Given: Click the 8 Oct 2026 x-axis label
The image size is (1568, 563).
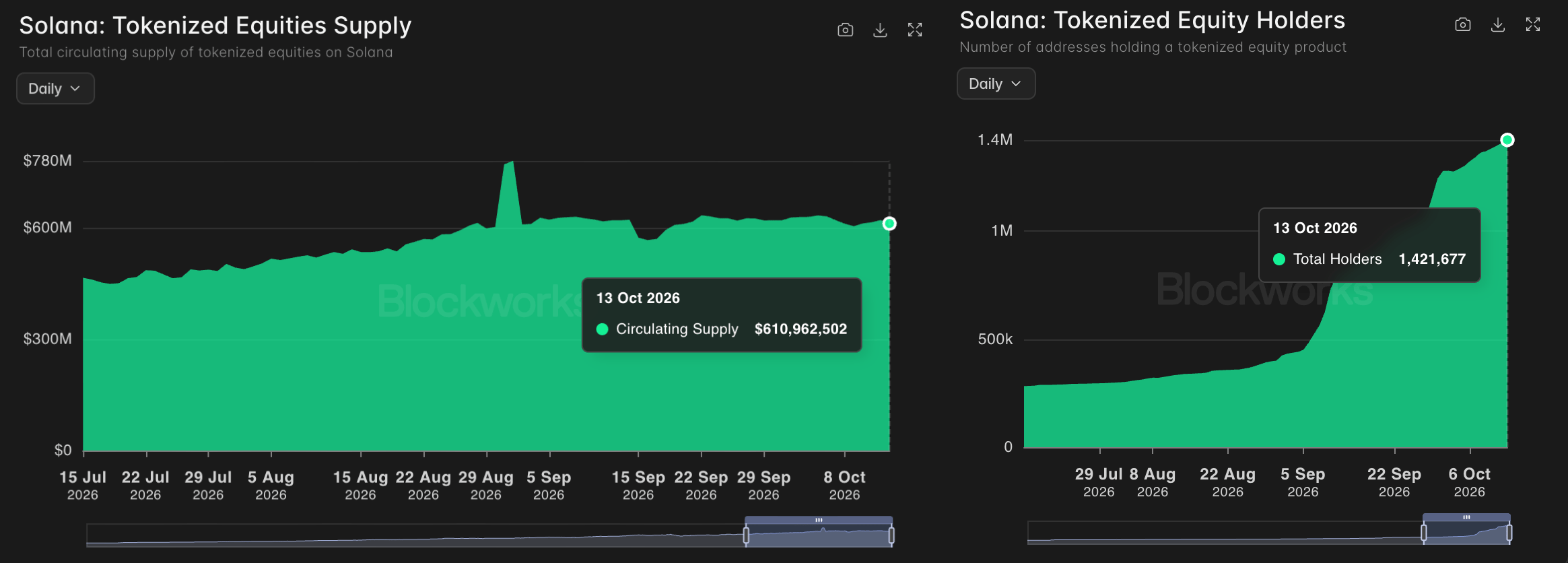Looking at the screenshot, I should coord(844,486).
